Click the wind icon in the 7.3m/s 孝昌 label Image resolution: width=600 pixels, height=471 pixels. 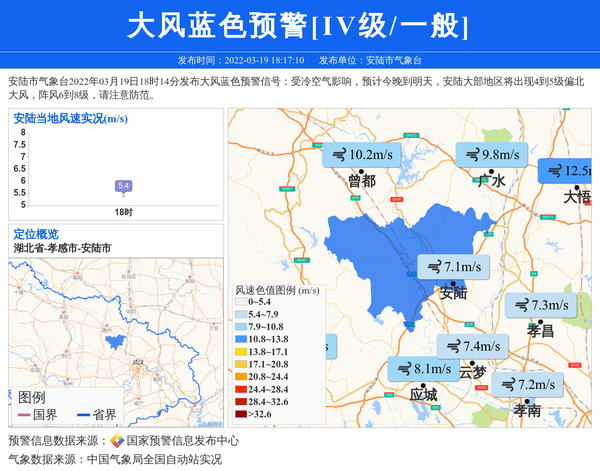521,305
